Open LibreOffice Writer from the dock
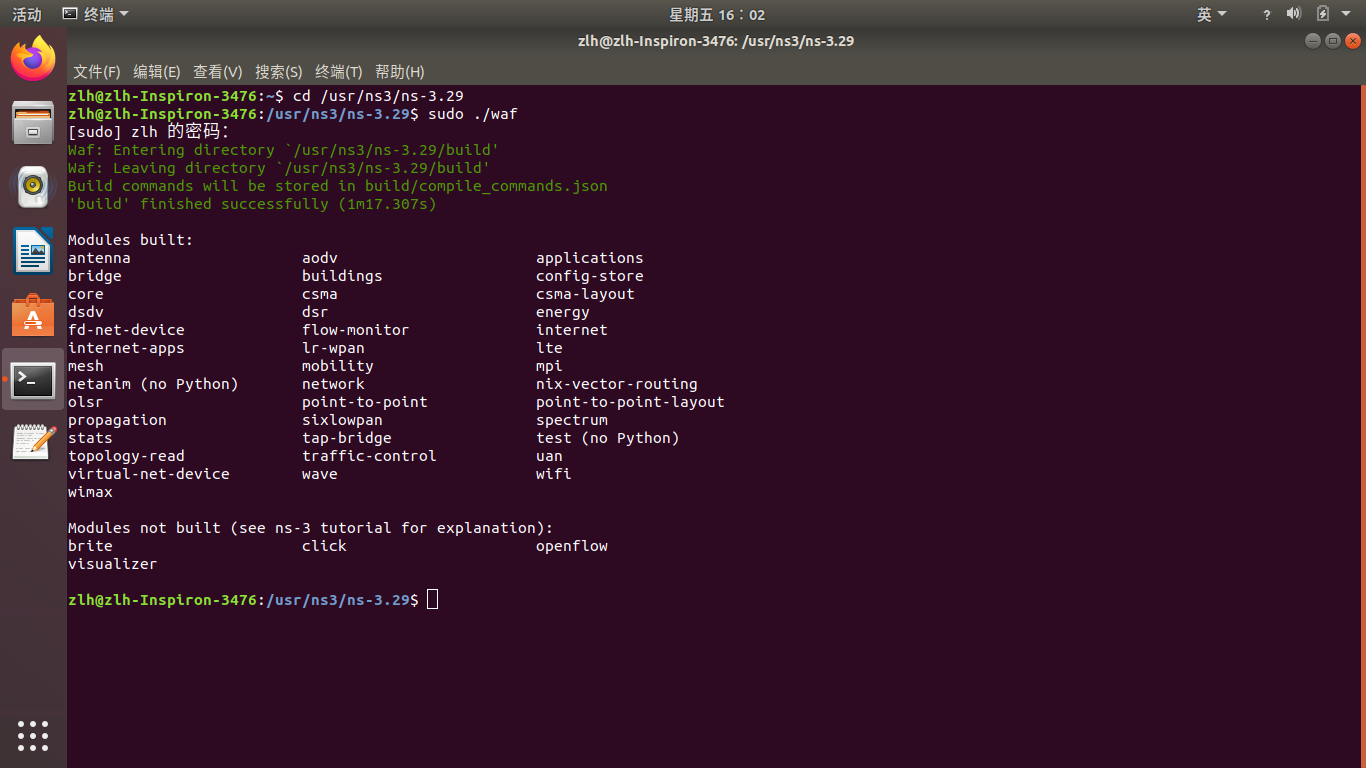 tap(33, 250)
